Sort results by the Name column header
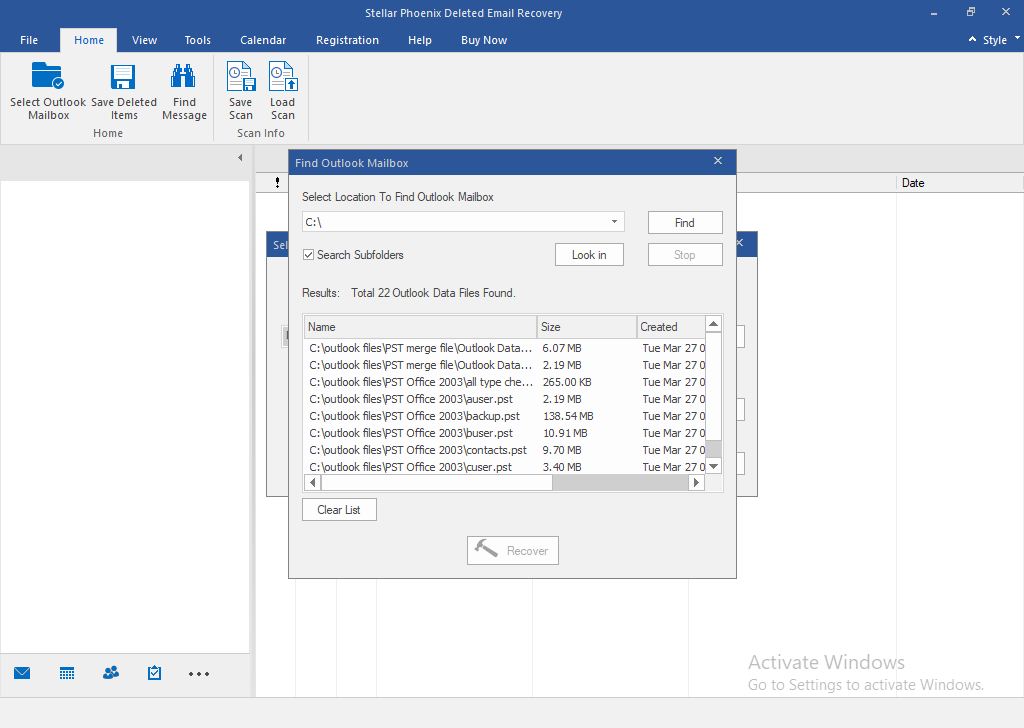Viewport: 1024px width, 728px height. 421,327
